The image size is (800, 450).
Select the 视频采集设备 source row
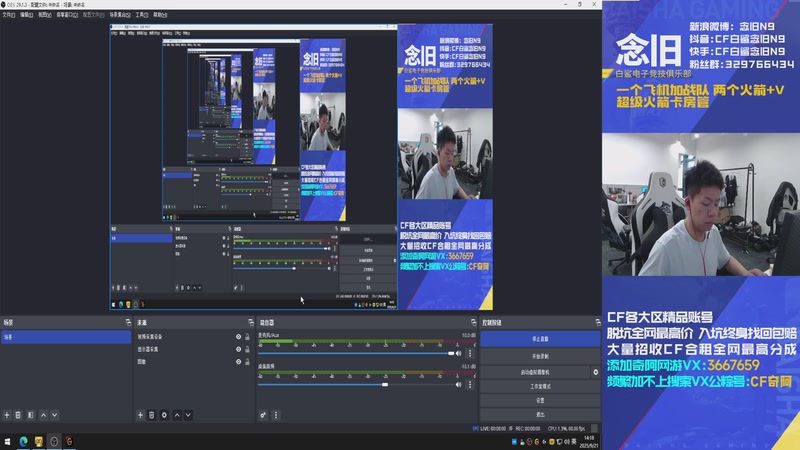193,337
